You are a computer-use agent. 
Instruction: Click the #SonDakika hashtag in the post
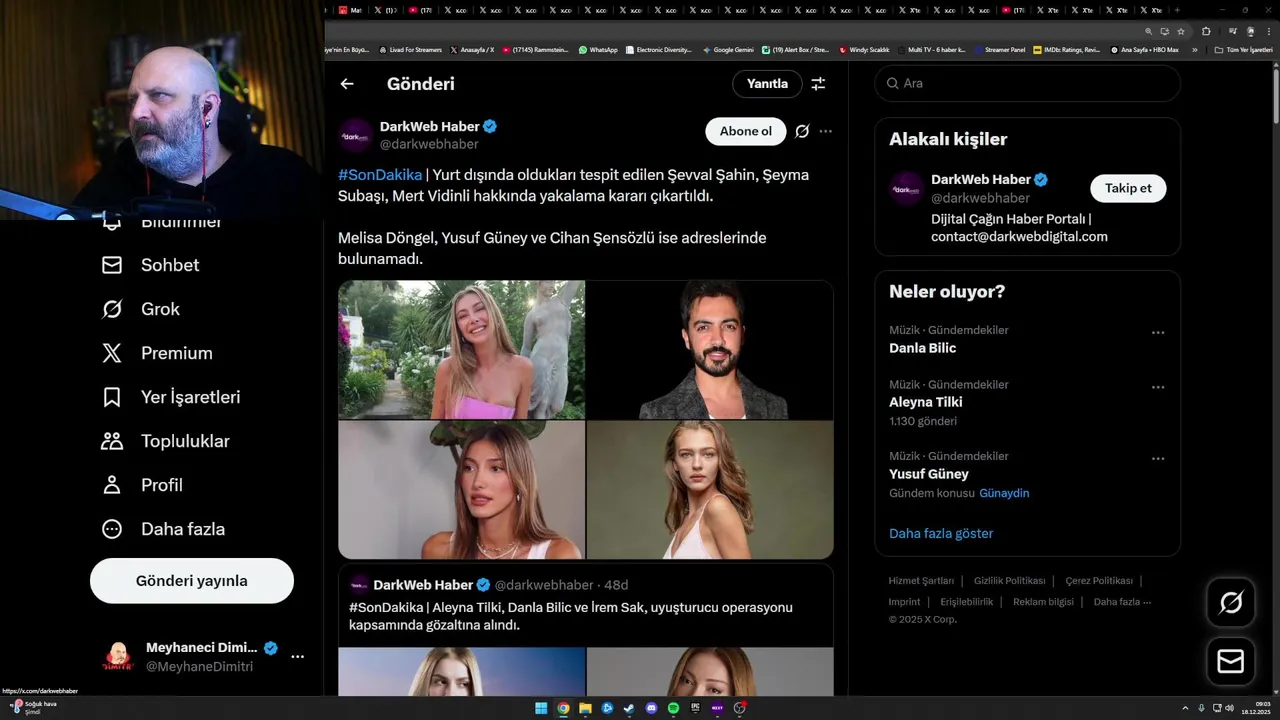[380, 175]
